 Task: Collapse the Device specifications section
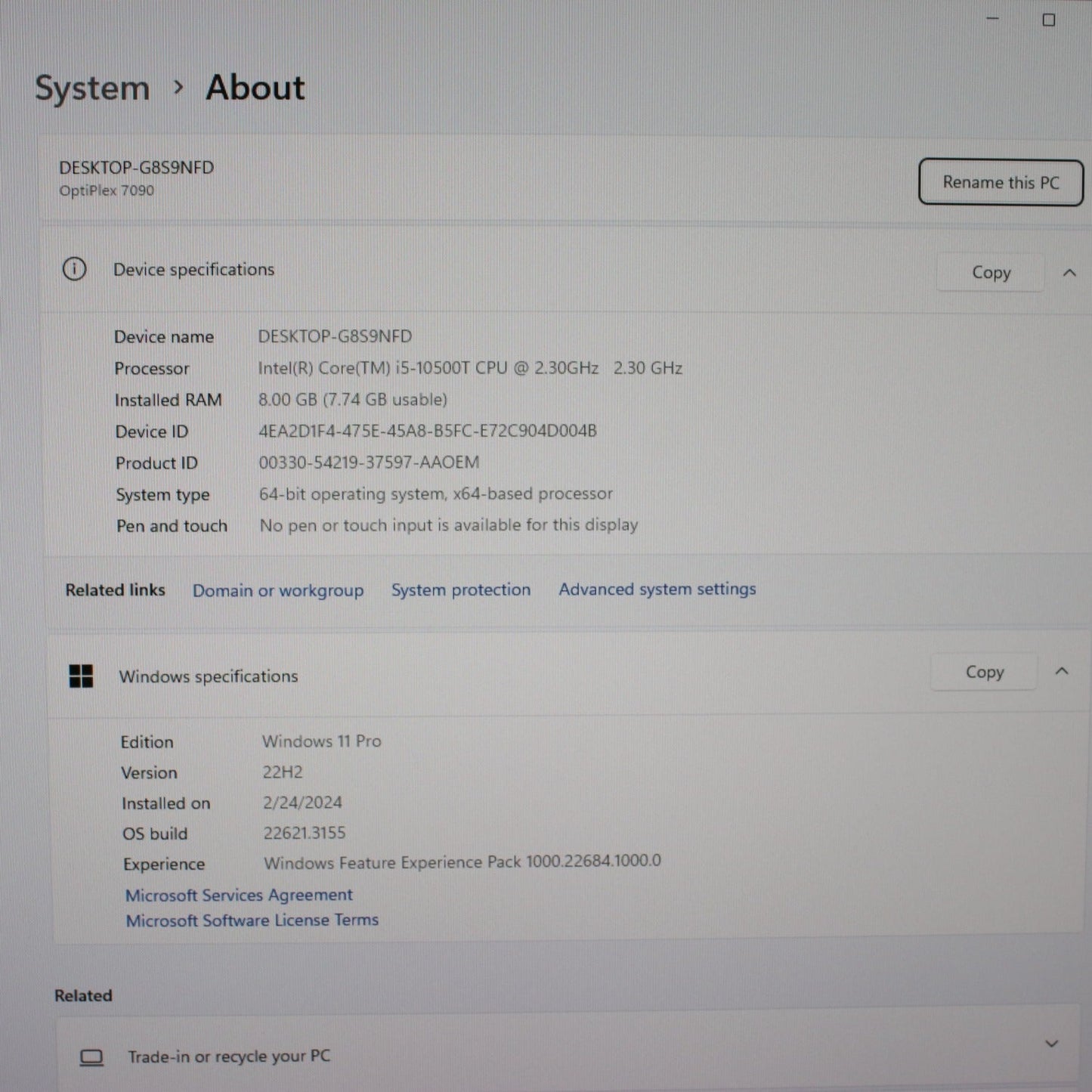coord(1069,273)
